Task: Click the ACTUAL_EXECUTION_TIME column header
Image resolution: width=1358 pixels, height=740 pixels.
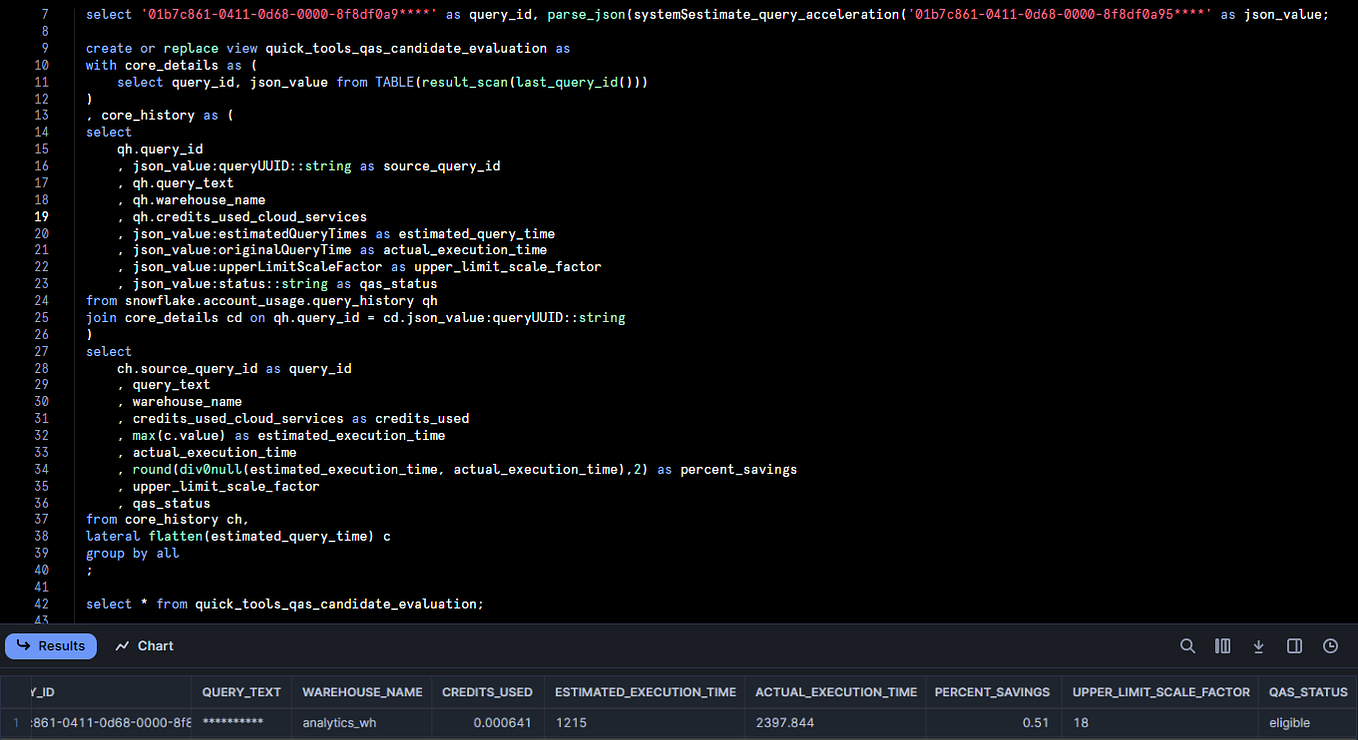Action: pyautogui.click(x=836, y=692)
